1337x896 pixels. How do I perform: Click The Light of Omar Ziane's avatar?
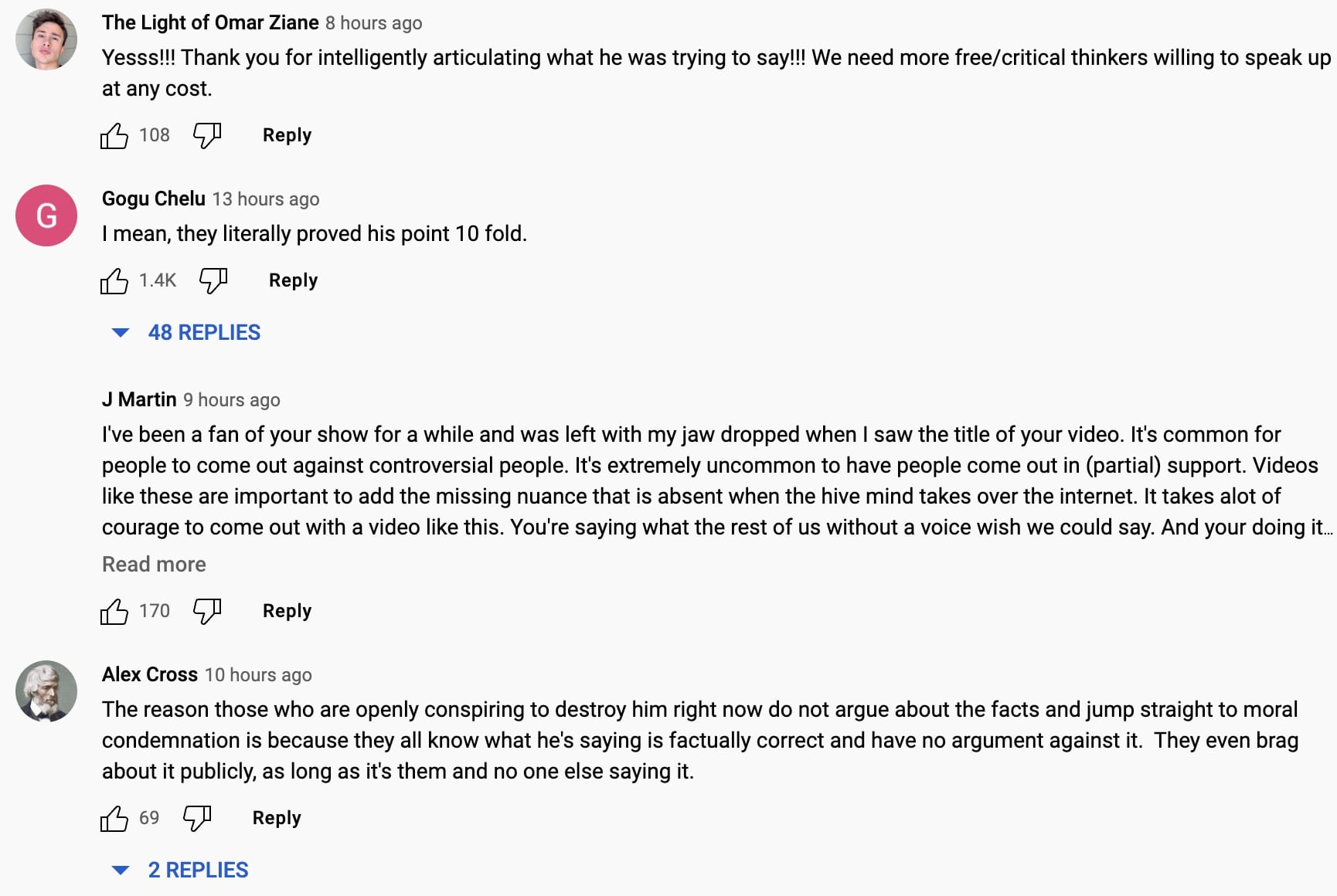[46, 39]
